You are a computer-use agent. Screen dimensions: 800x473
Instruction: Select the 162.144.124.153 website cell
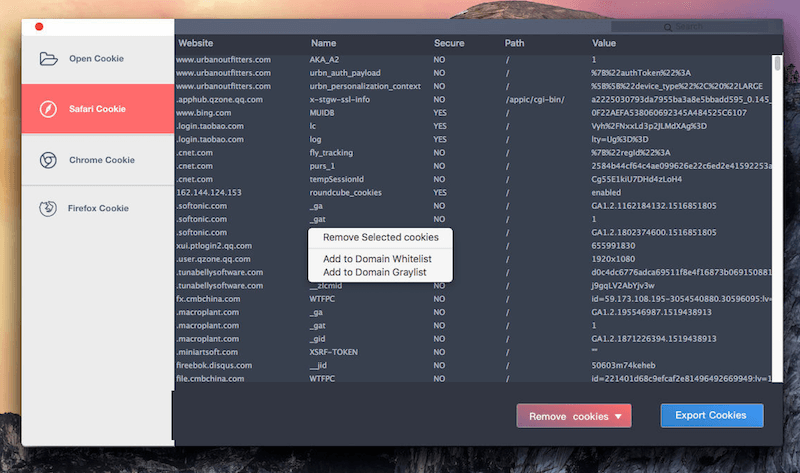(209, 192)
